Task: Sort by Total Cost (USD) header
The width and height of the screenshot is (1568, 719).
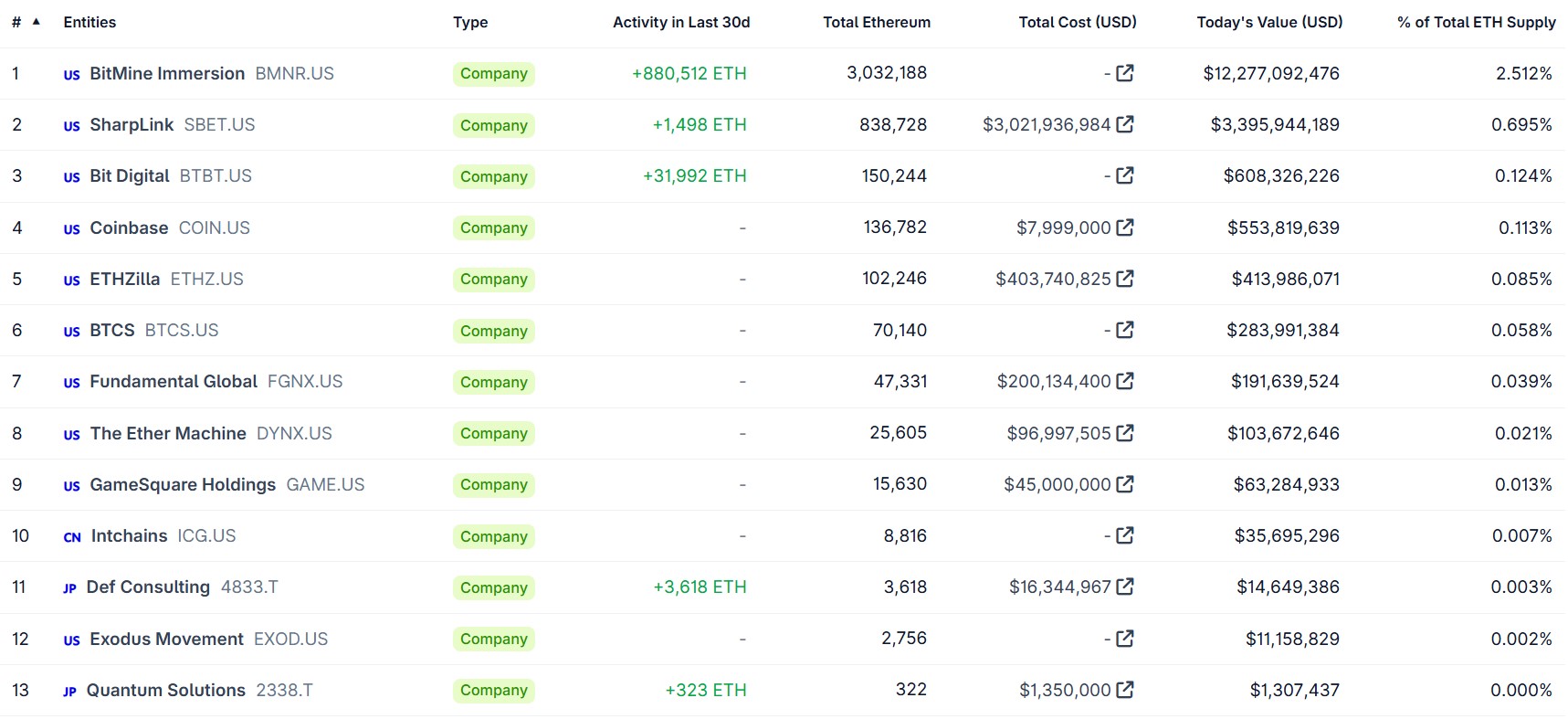Action: [1078, 22]
